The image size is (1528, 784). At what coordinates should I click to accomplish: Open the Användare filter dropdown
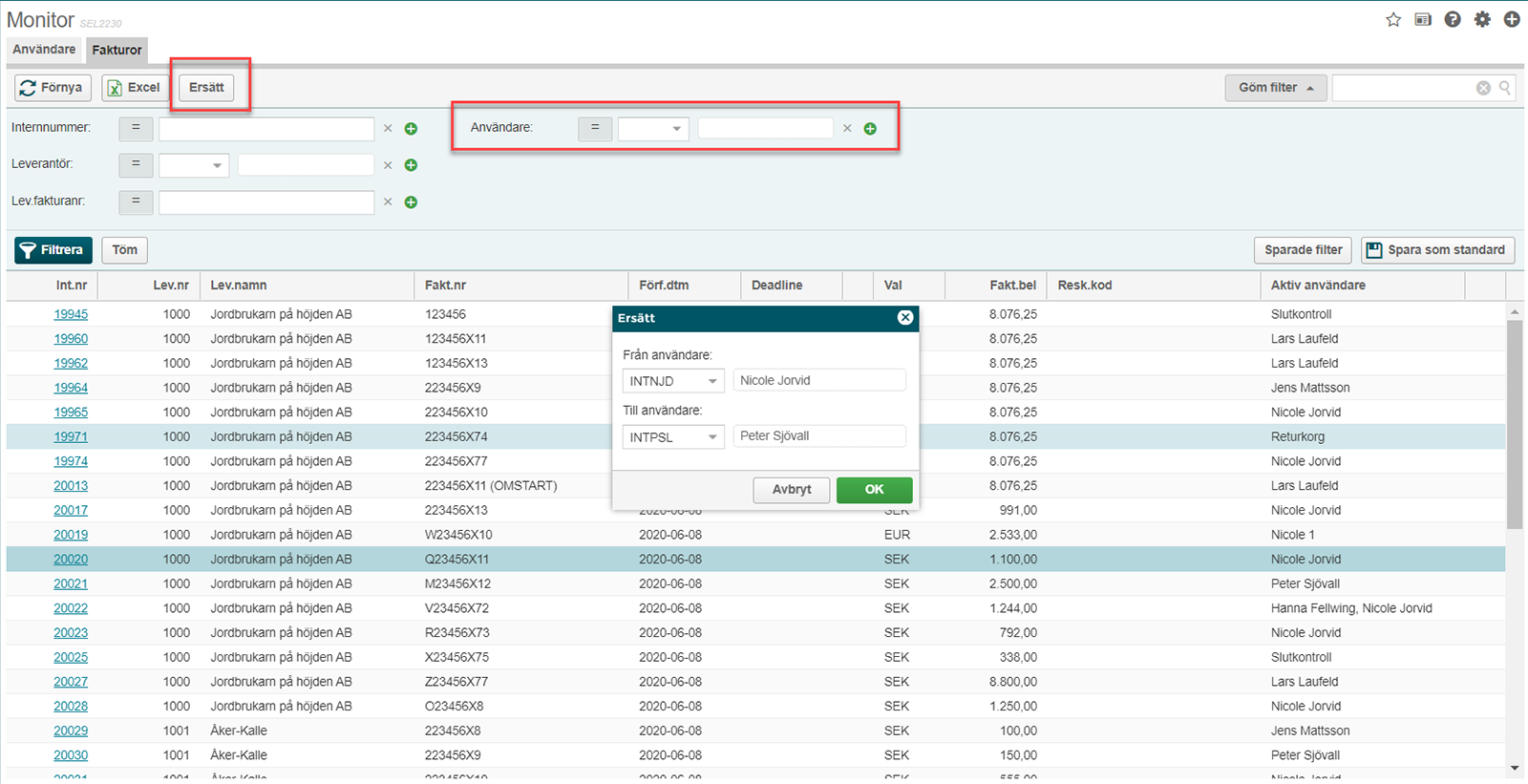(653, 128)
